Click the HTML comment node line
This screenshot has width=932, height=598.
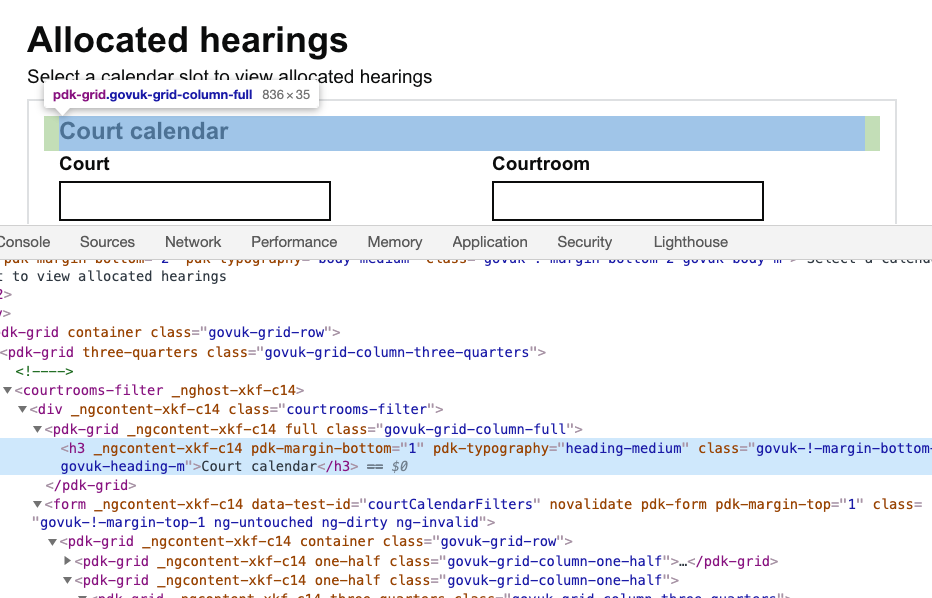point(45,372)
